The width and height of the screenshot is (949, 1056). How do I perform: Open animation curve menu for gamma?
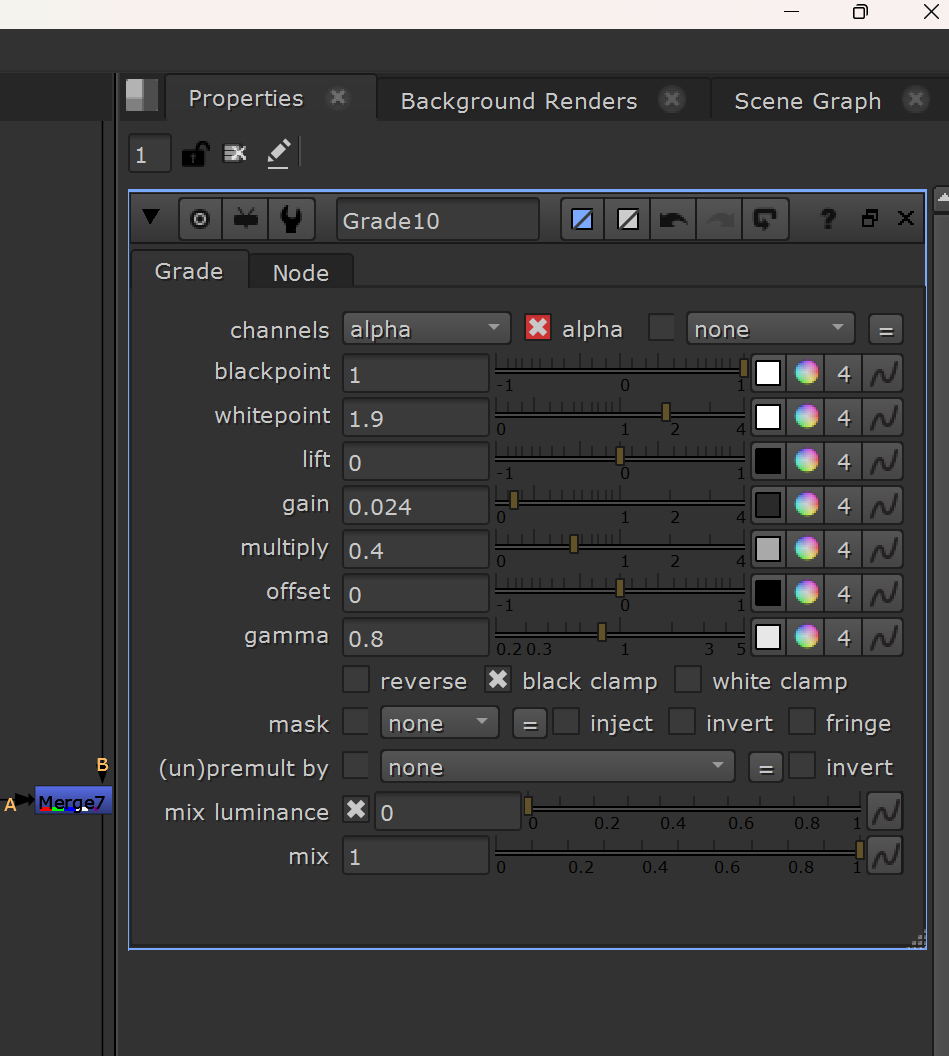coord(884,637)
